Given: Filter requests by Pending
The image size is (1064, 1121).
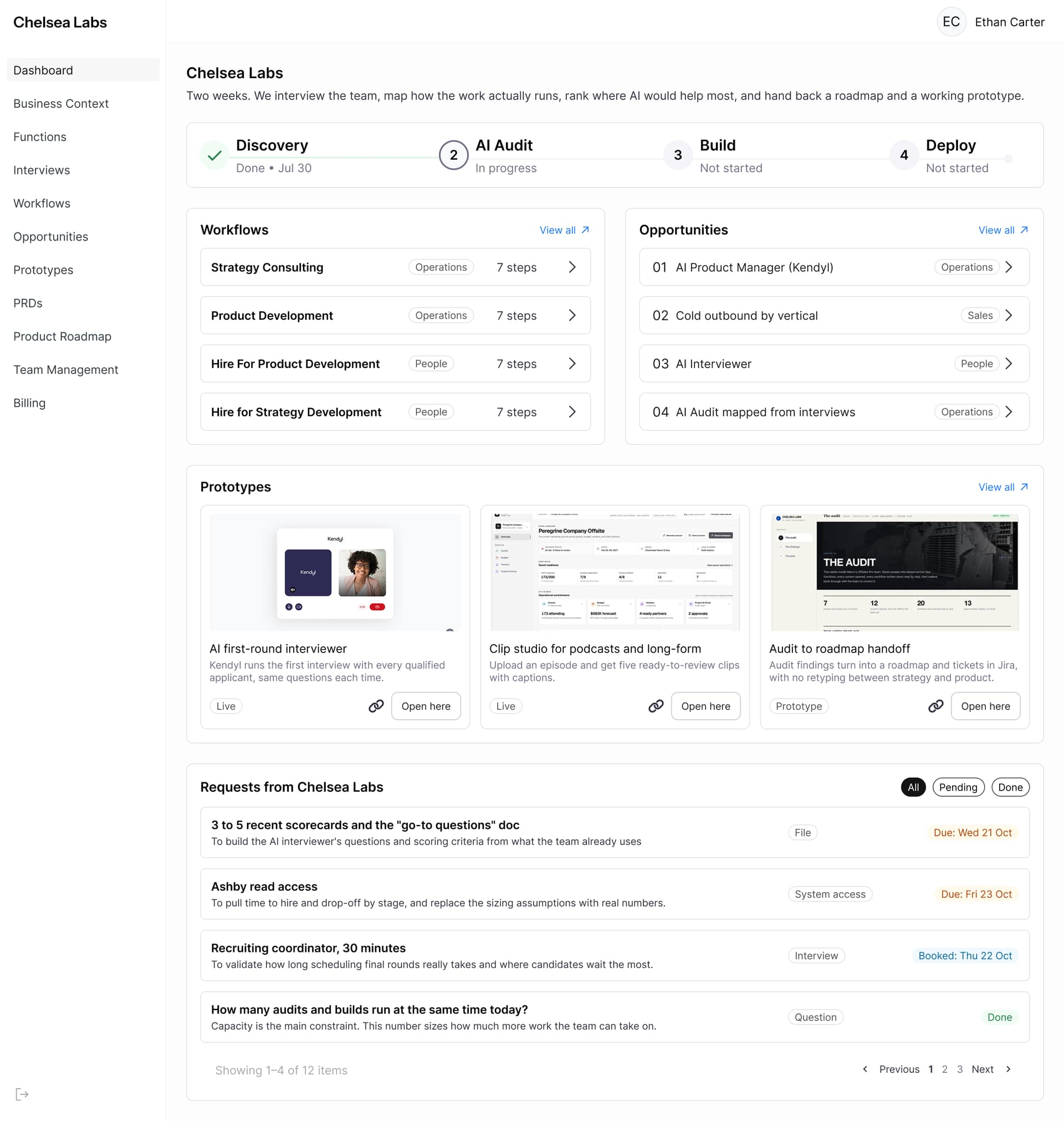Looking at the screenshot, I should tap(958, 787).
